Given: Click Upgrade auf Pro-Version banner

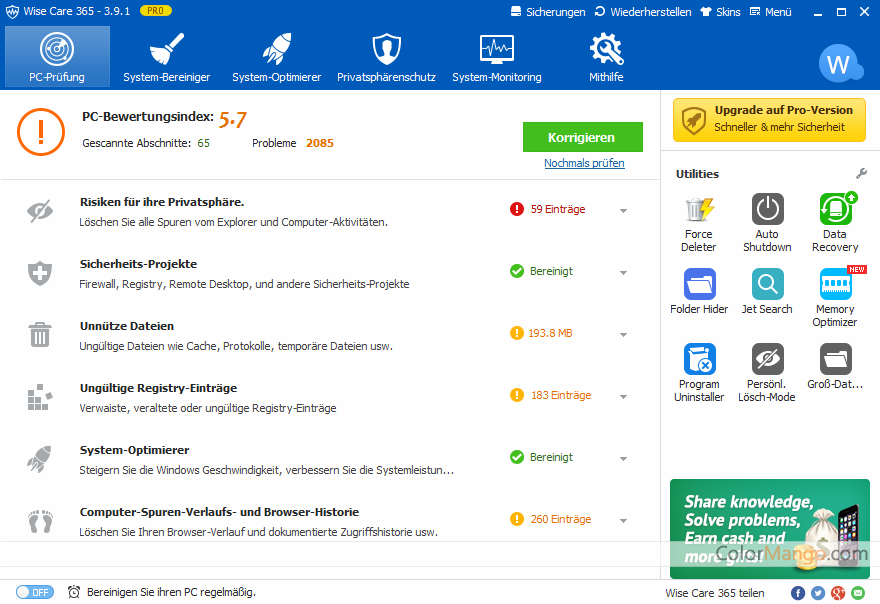Looking at the screenshot, I should click(x=768, y=119).
